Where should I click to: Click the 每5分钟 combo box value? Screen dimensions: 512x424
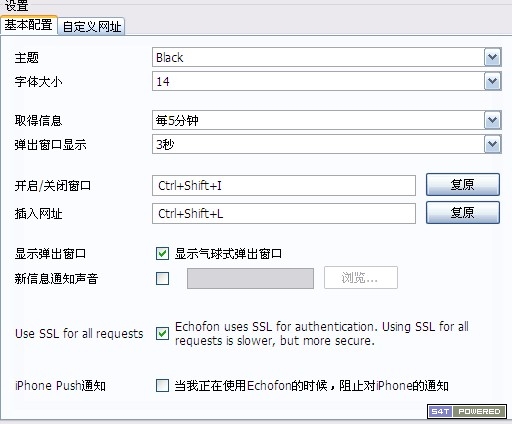(318, 120)
